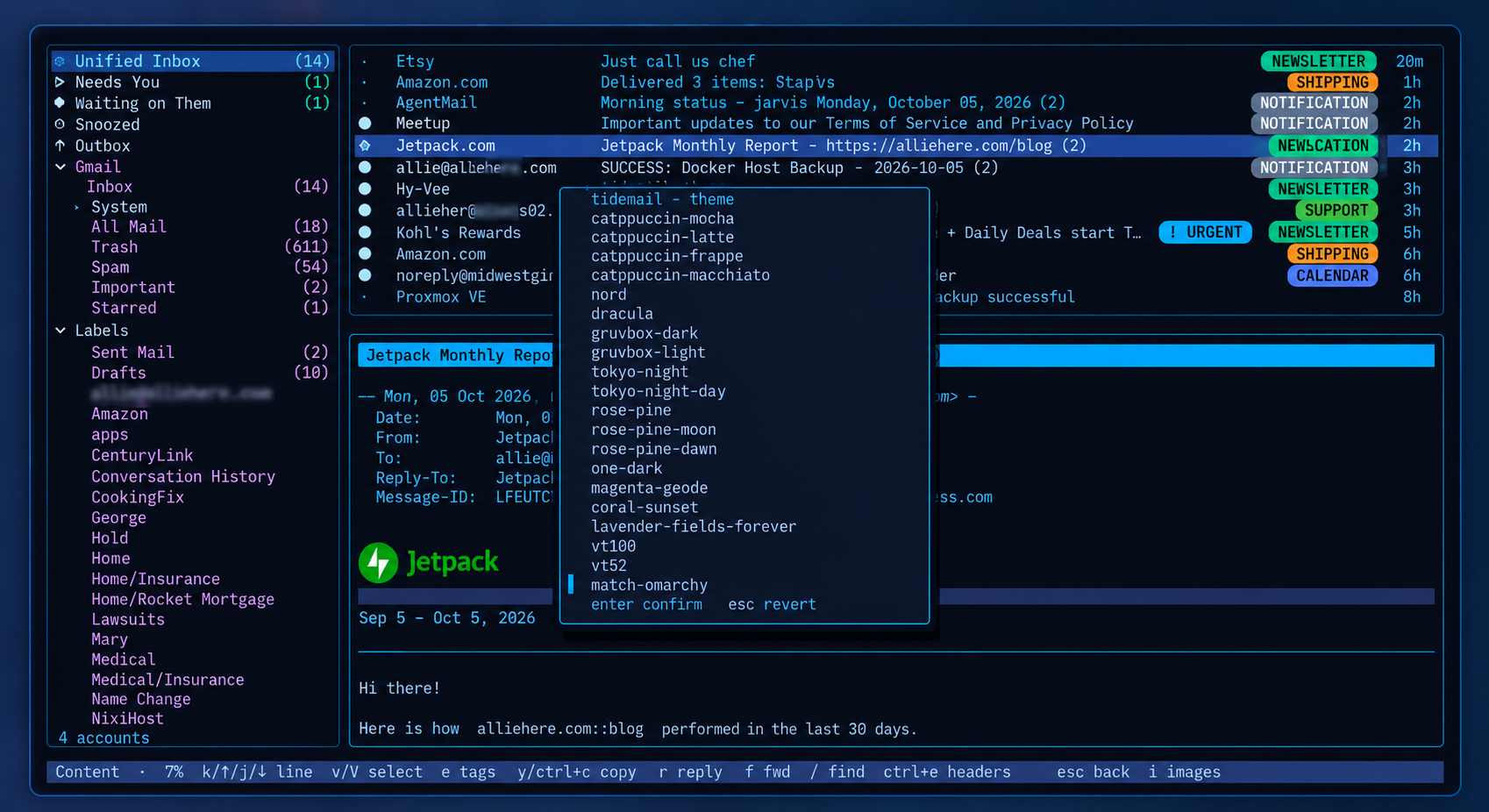1489x812 pixels.
Task: Click the '/ find' status bar hint
Action: click(837, 772)
